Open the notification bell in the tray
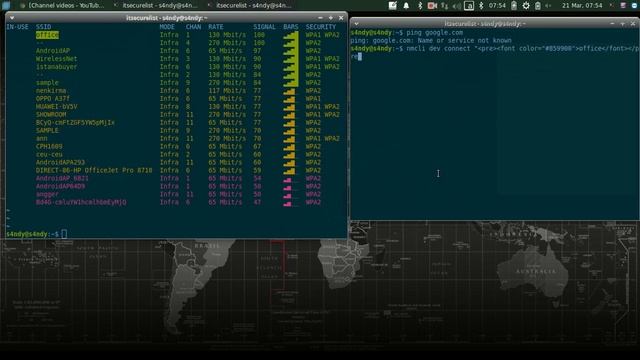Image resolution: width=640 pixels, height=360 pixels. pyautogui.click(x=406, y=5)
